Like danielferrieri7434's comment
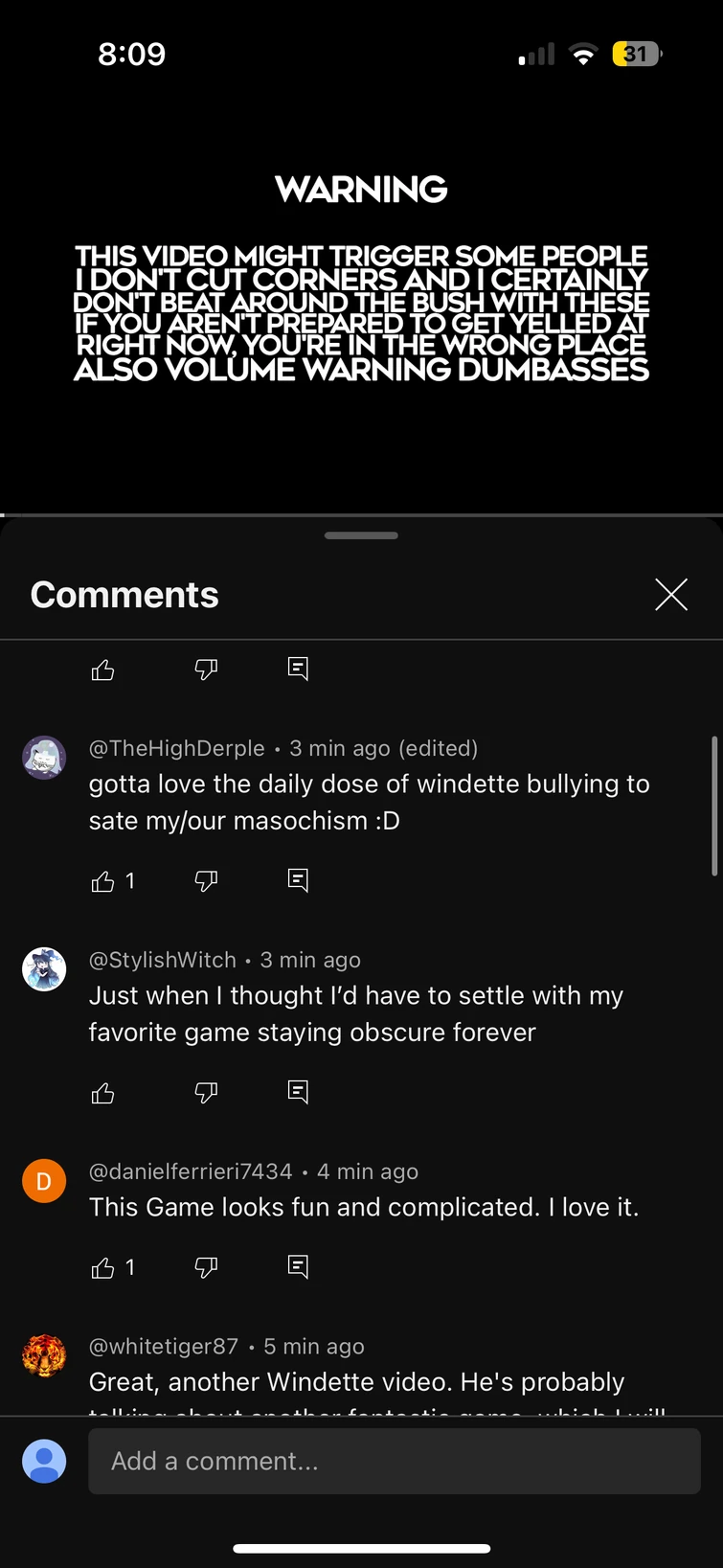Viewport: 723px width, 1568px height. click(103, 1268)
